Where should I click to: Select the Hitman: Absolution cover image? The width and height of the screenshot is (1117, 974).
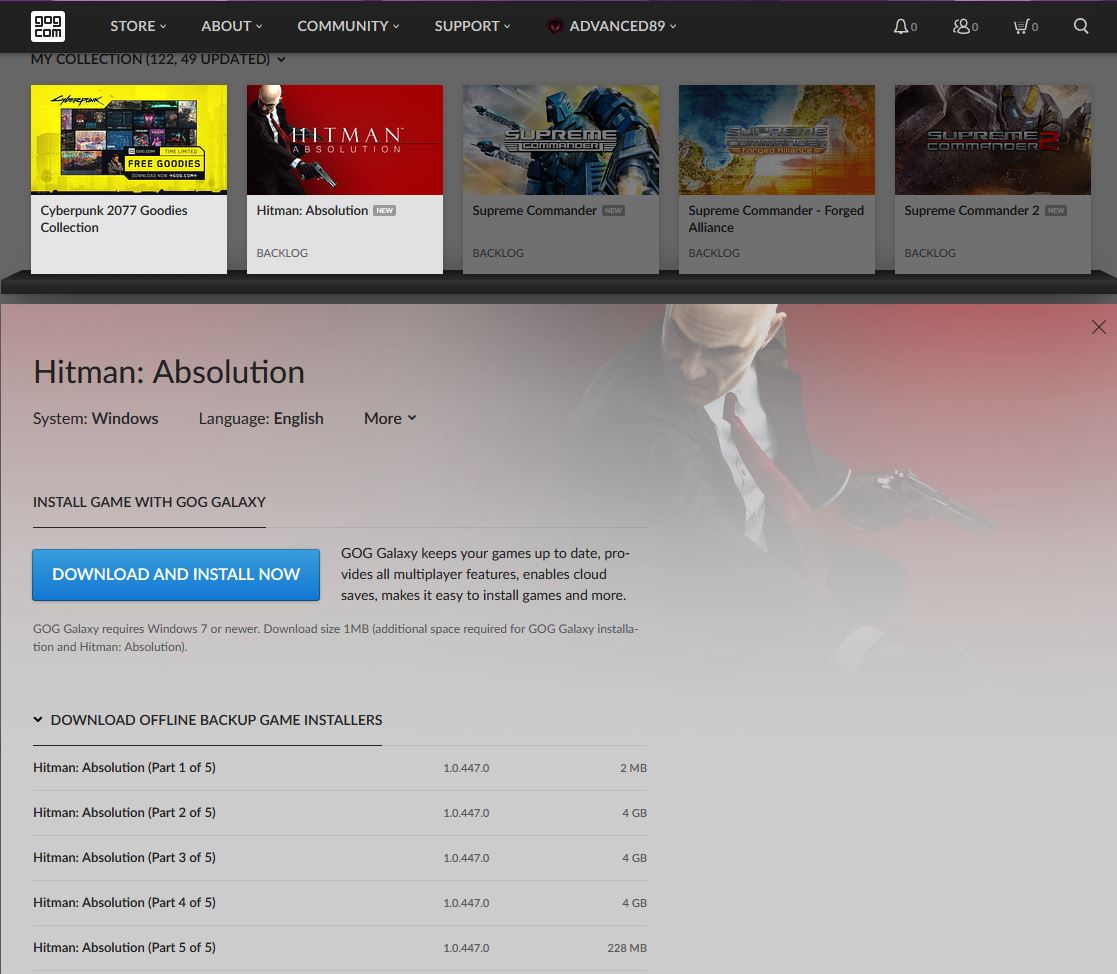(345, 140)
